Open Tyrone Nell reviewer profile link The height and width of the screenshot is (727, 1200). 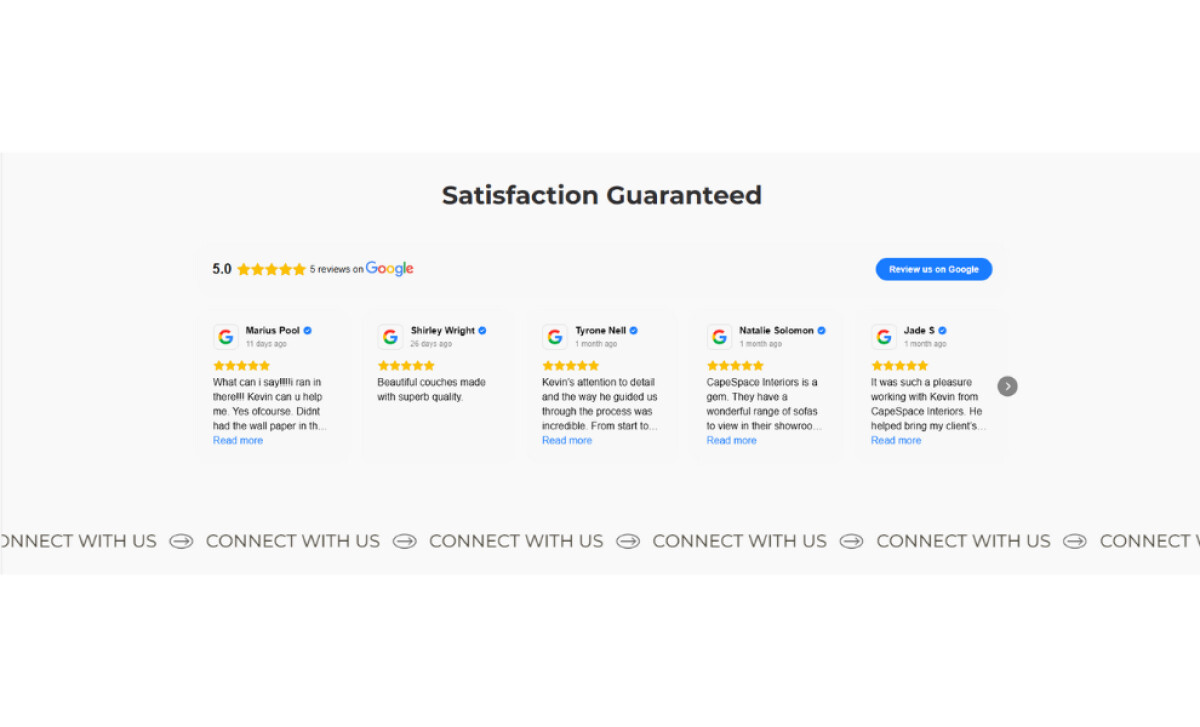[600, 331]
